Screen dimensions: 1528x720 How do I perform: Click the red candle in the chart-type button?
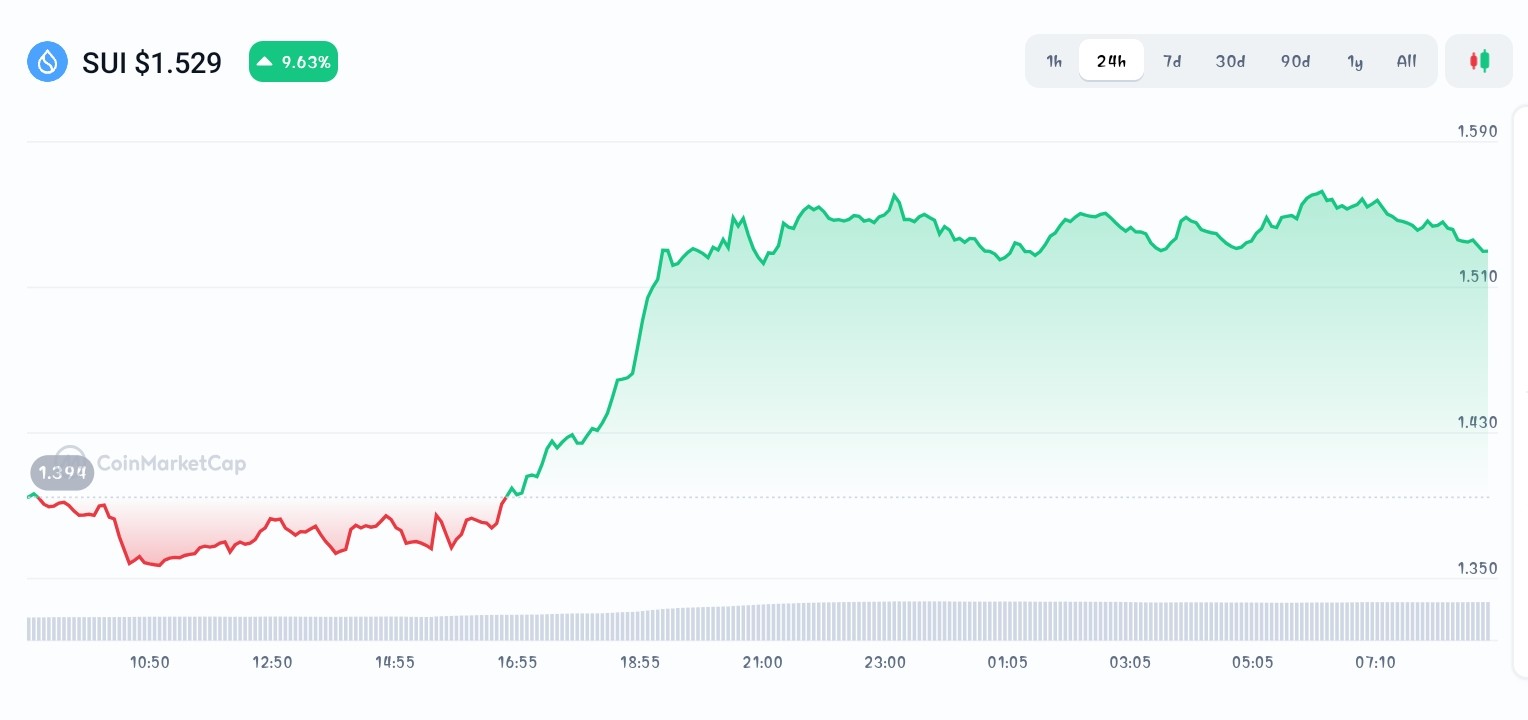tap(1475, 60)
